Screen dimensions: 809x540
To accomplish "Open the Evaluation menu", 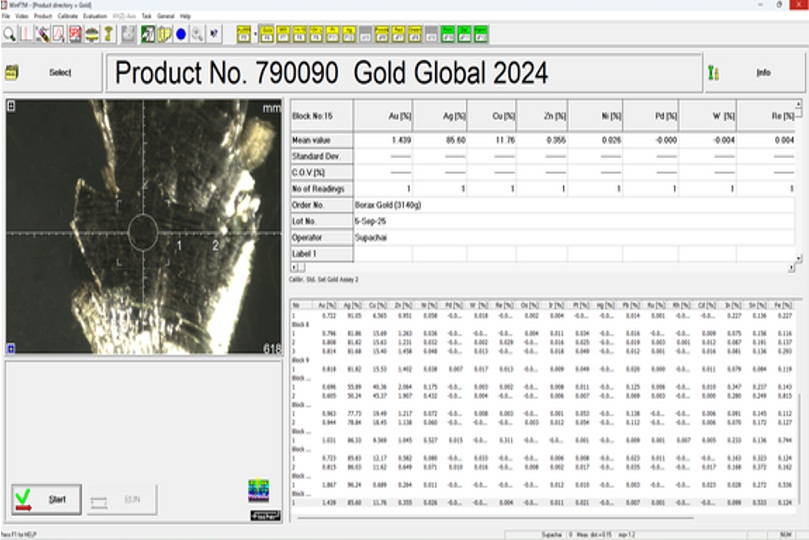I will (95, 16).
